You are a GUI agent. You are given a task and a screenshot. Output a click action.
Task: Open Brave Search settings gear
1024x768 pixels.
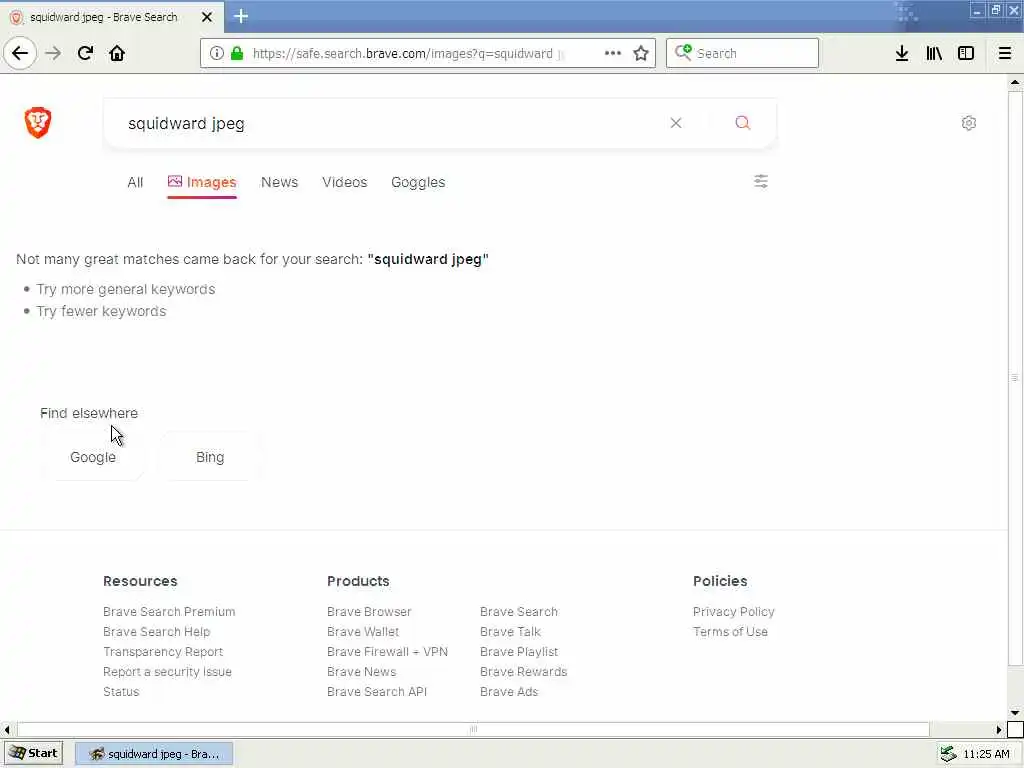[x=969, y=123]
